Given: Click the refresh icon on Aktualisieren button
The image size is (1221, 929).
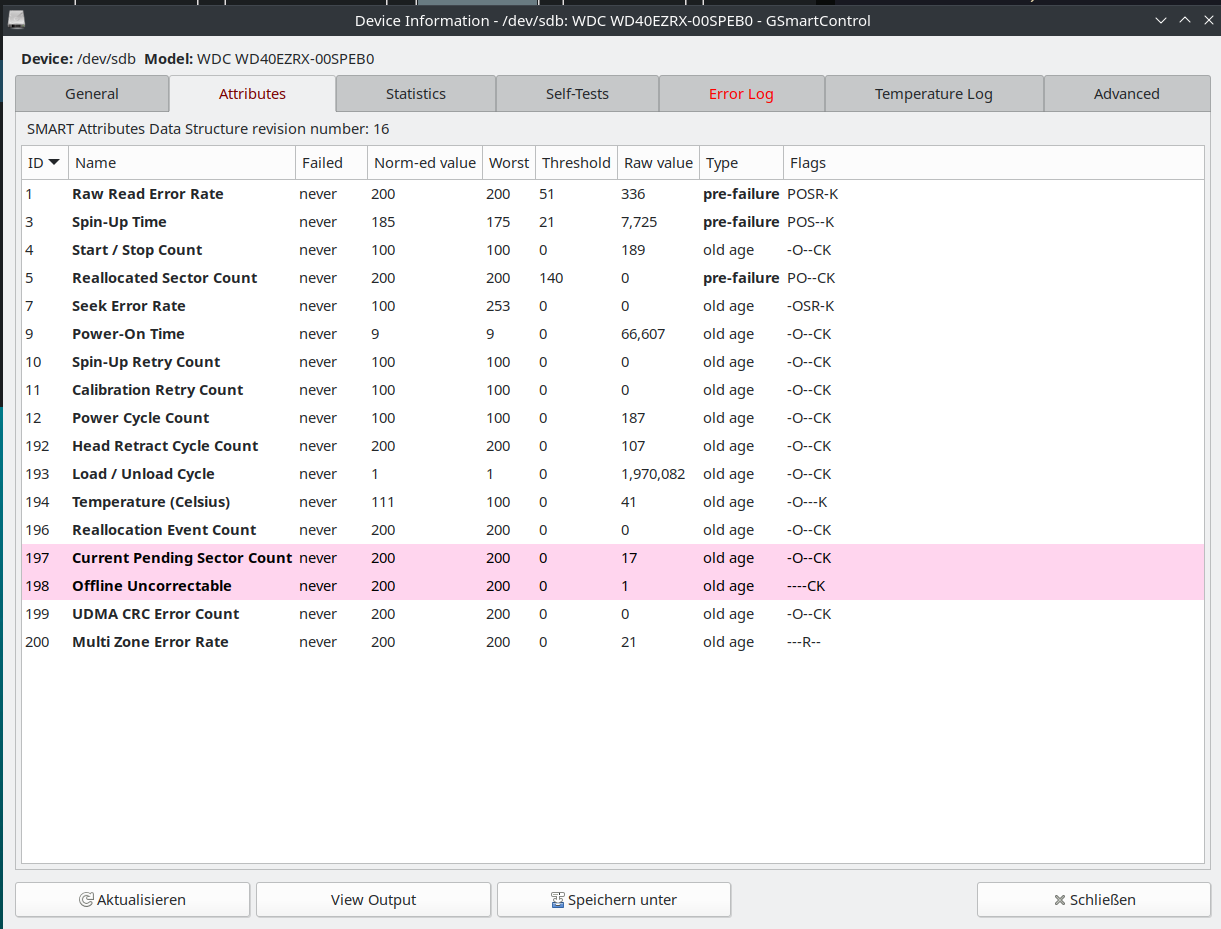Looking at the screenshot, I should pos(86,900).
